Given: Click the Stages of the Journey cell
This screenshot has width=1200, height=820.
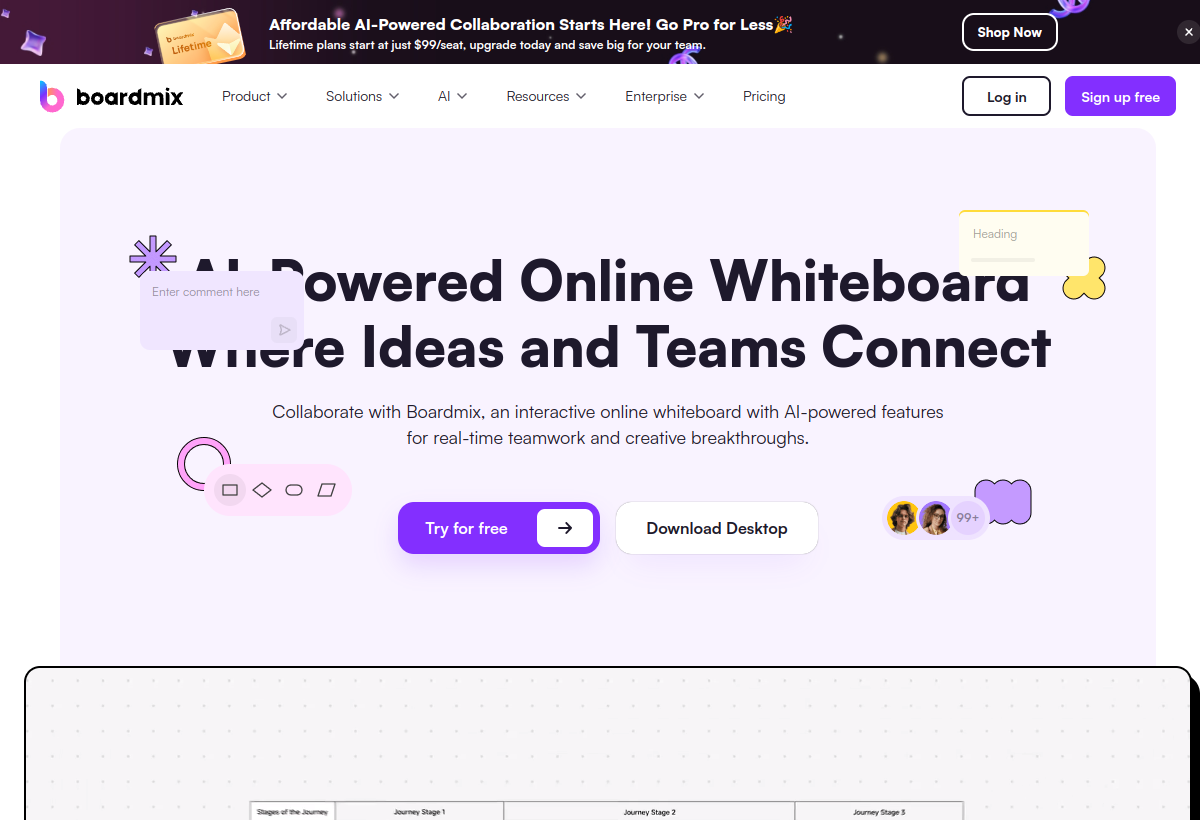Looking at the screenshot, I should [292, 811].
